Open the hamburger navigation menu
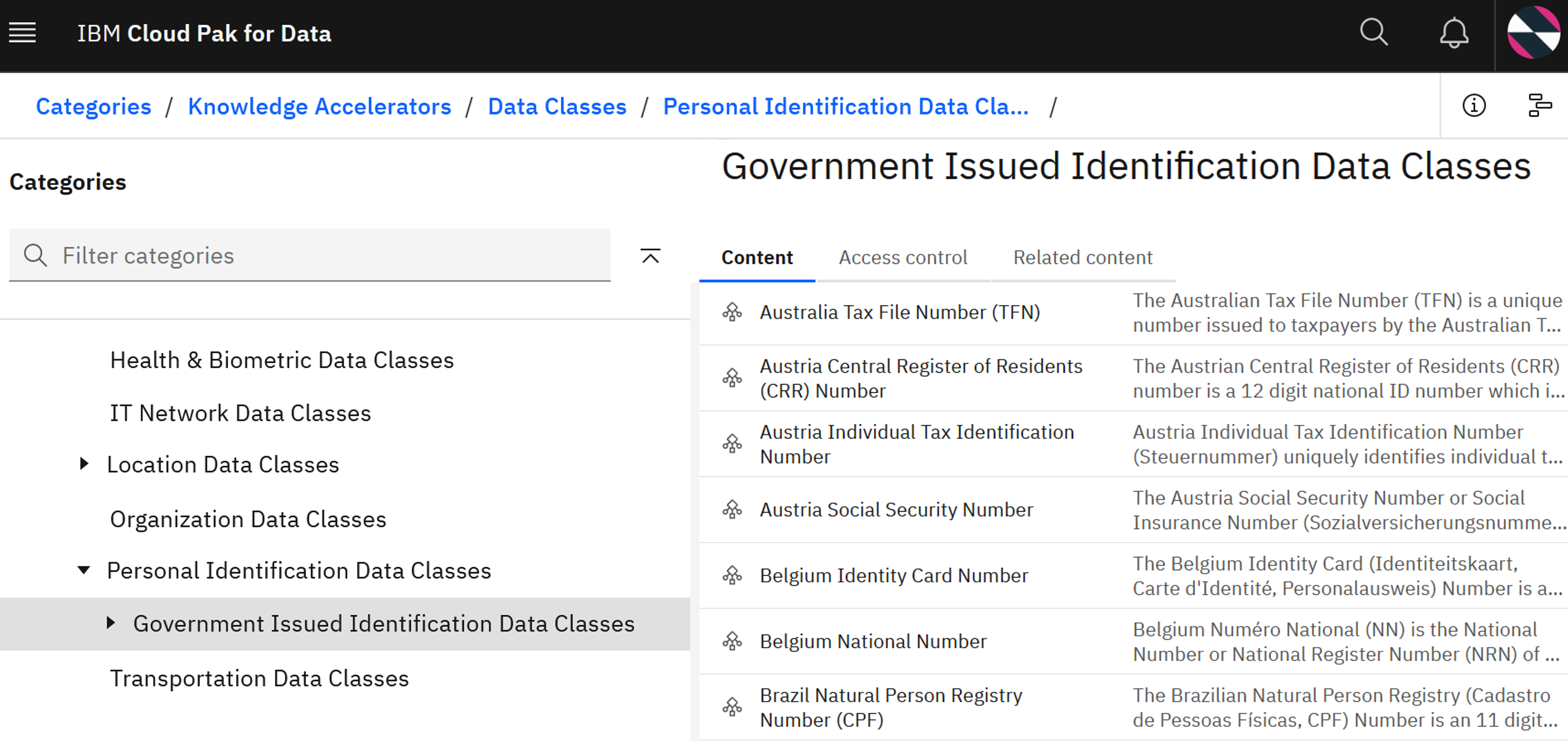 (23, 33)
